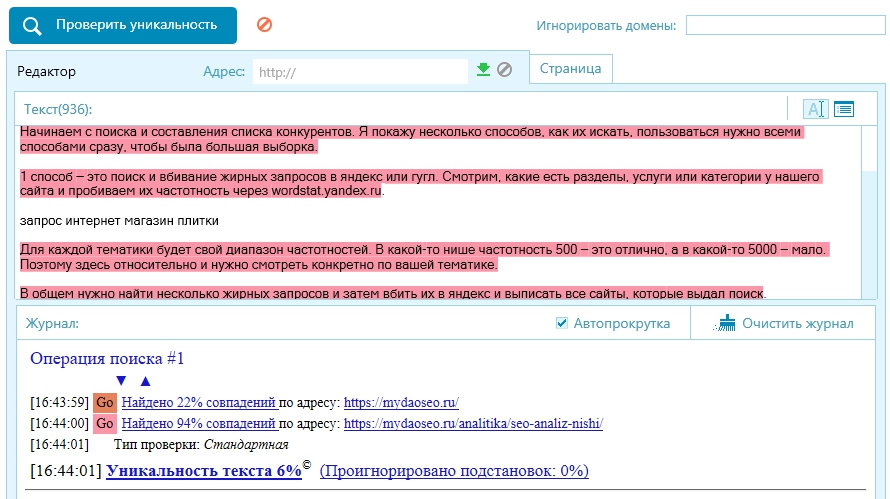Click the Текст(936) label
This screenshot has width=890, height=499.
point(58,109)
